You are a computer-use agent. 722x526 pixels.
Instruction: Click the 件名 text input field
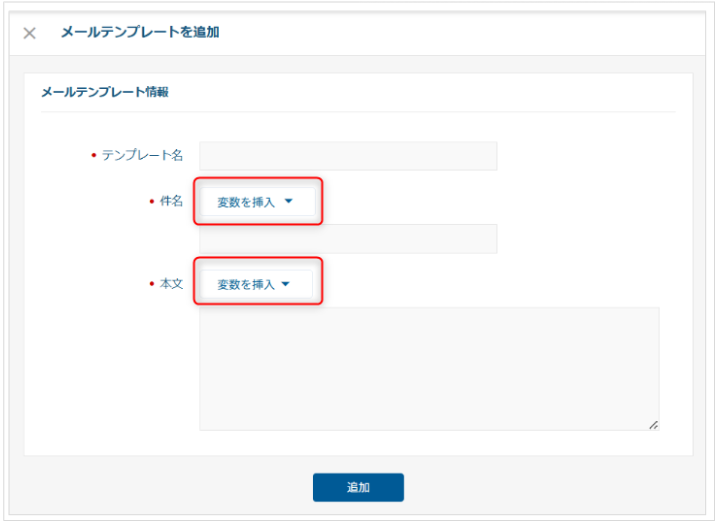(347, 239)
